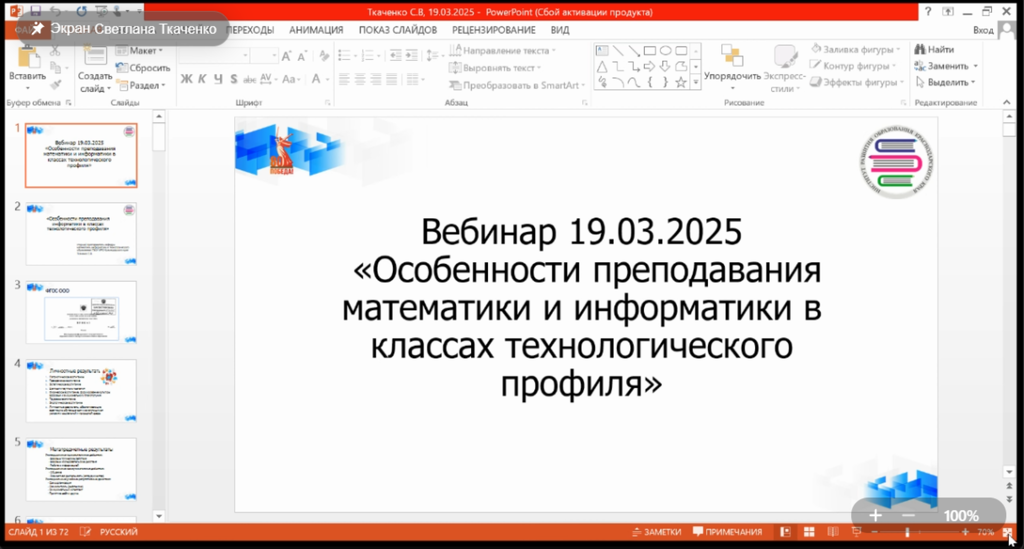
Task: Select the Star shape in gallery
Action: tap(681, 82)
